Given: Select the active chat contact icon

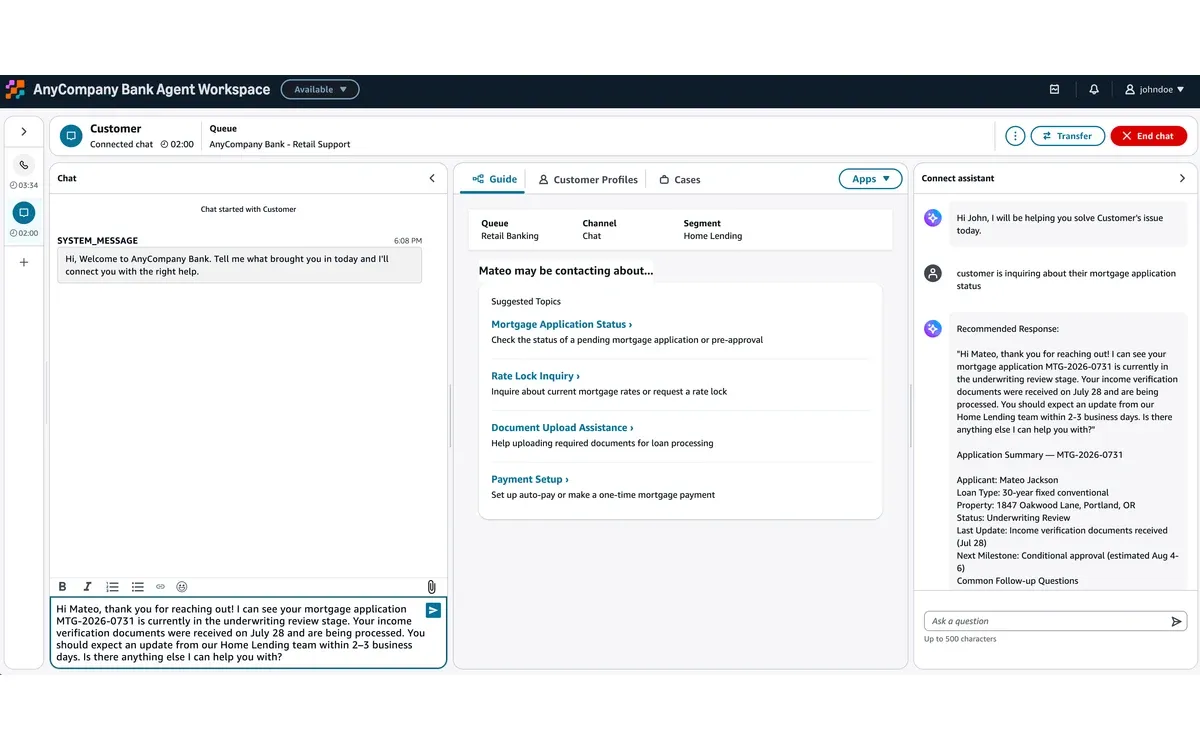Looking at the screenshot, I should point(24,213).
